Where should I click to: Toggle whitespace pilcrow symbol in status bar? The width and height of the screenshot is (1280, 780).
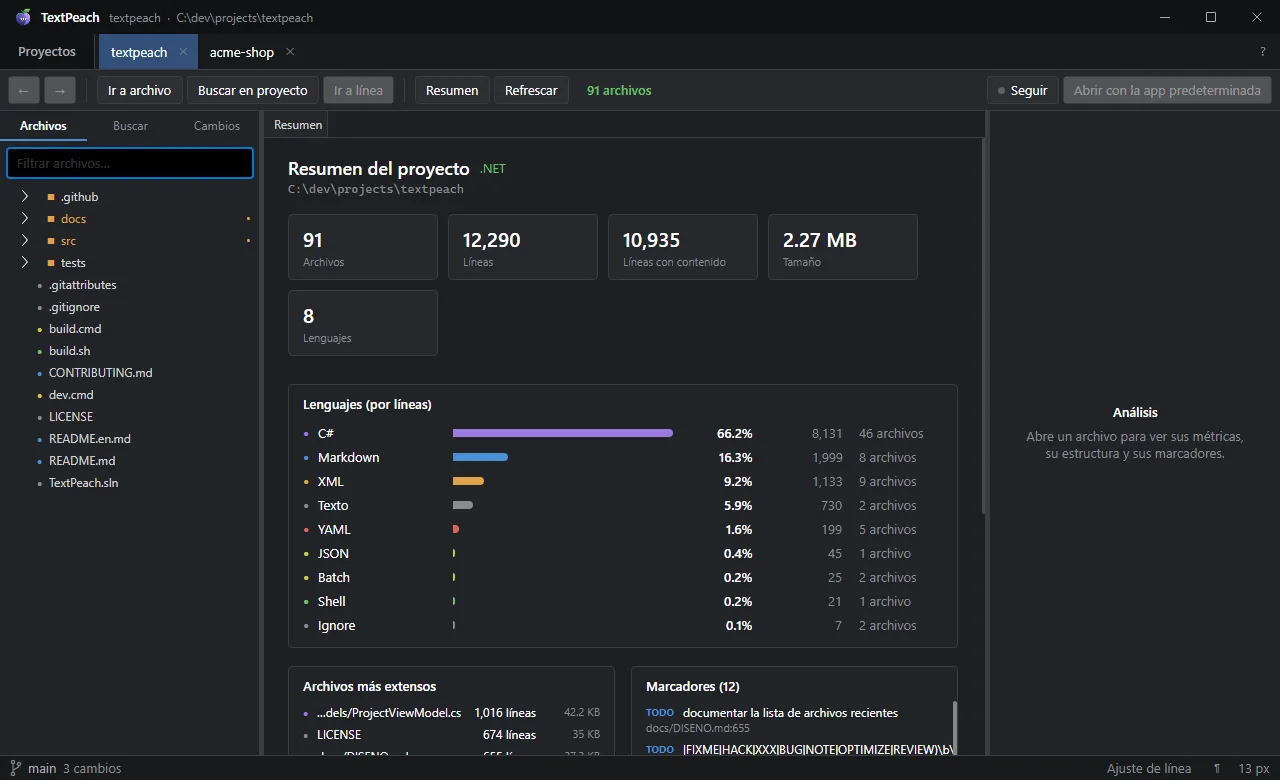coord(1217,768)
